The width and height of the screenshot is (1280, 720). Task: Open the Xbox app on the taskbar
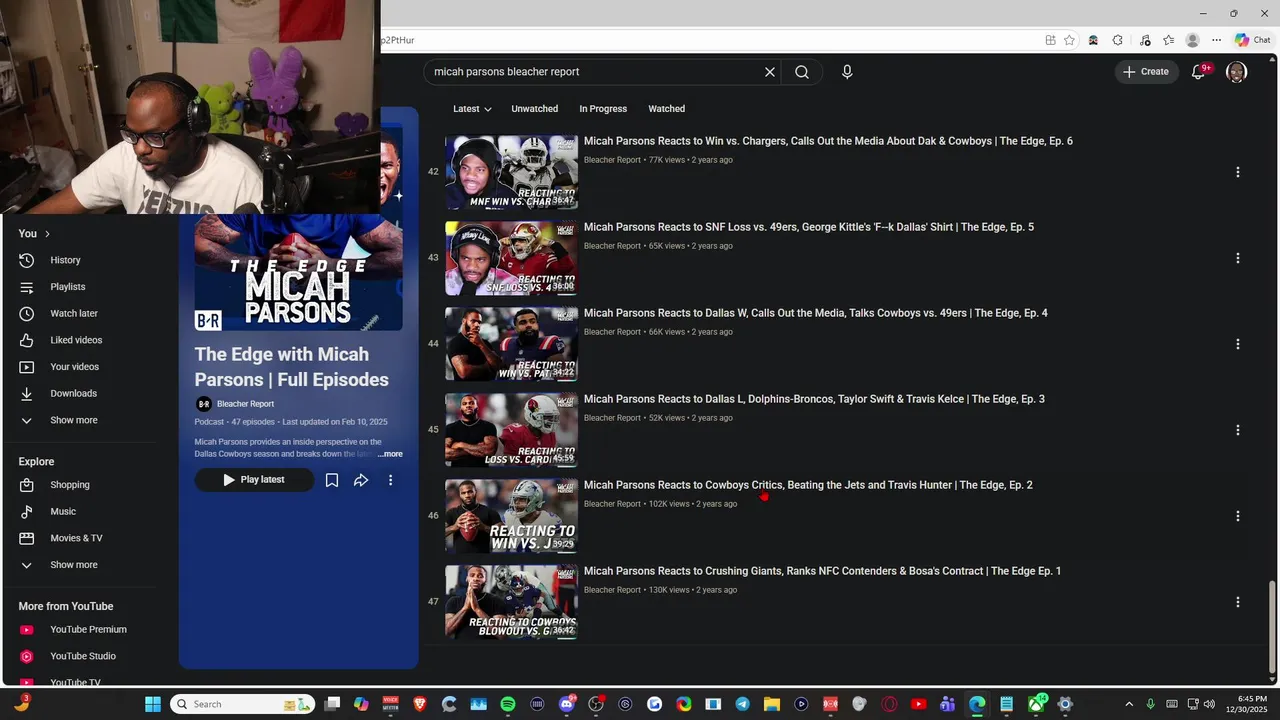coord(1036,704)
